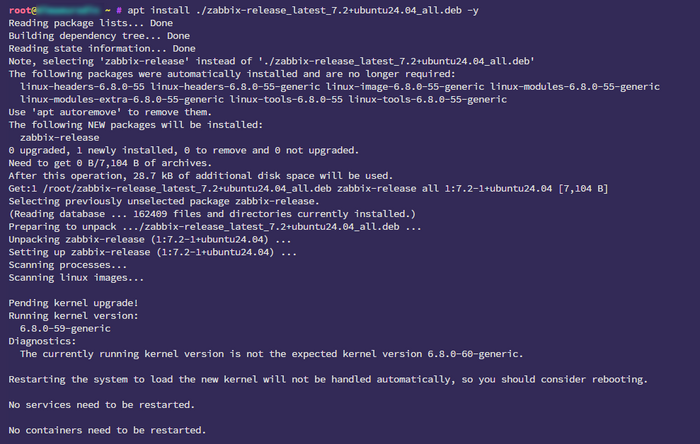This screenshot has width=700, height=444.
Task: Click the 'Reading package lists... Done' line
Action: 91,23
